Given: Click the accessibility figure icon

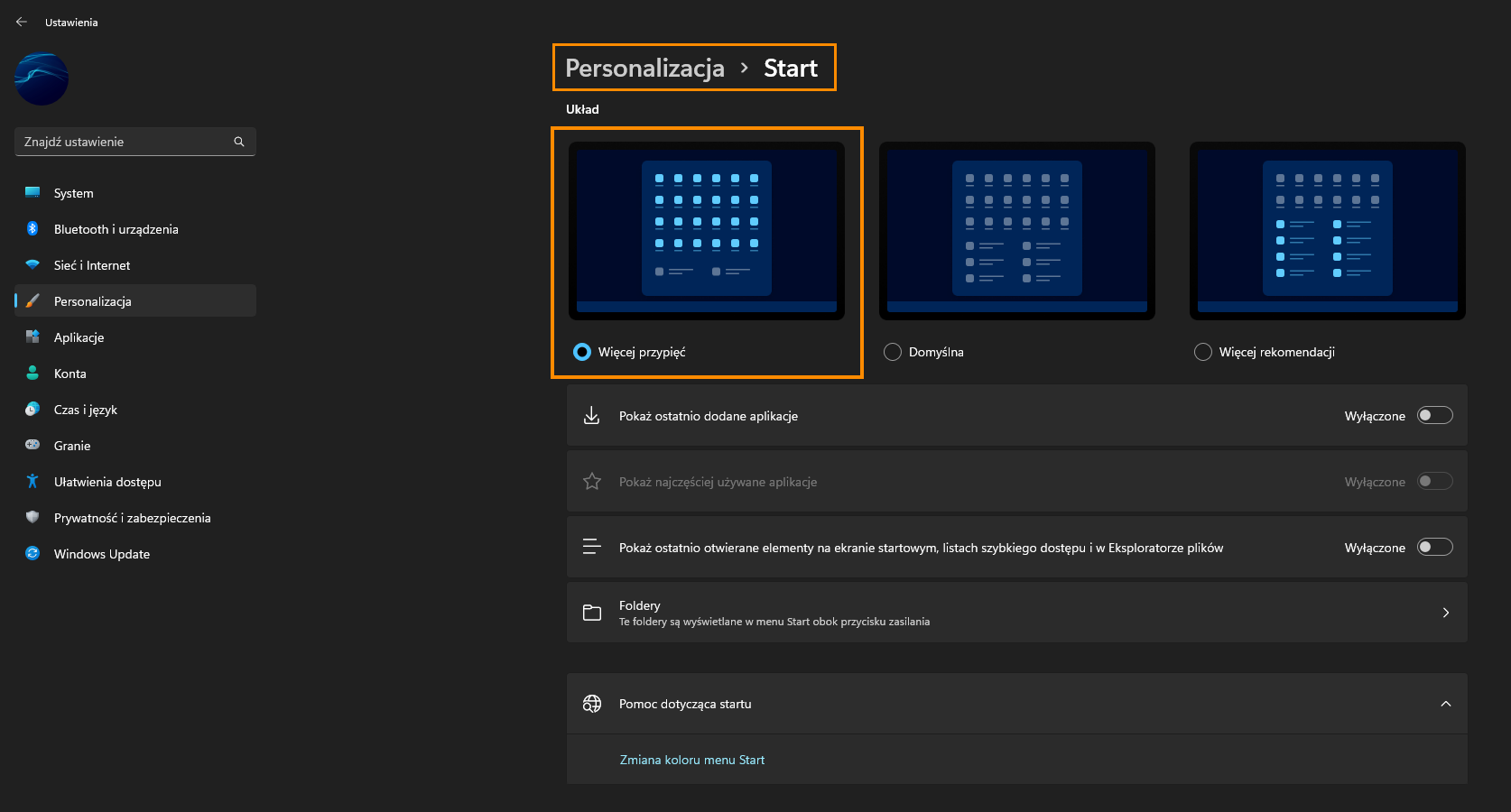Looking at the screenshot, I should (32, 481).
